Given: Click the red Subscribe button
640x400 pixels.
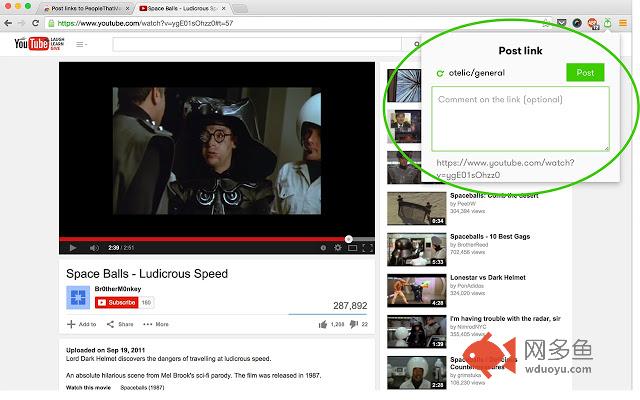Looking at the screenshot, I should point(117,302).
